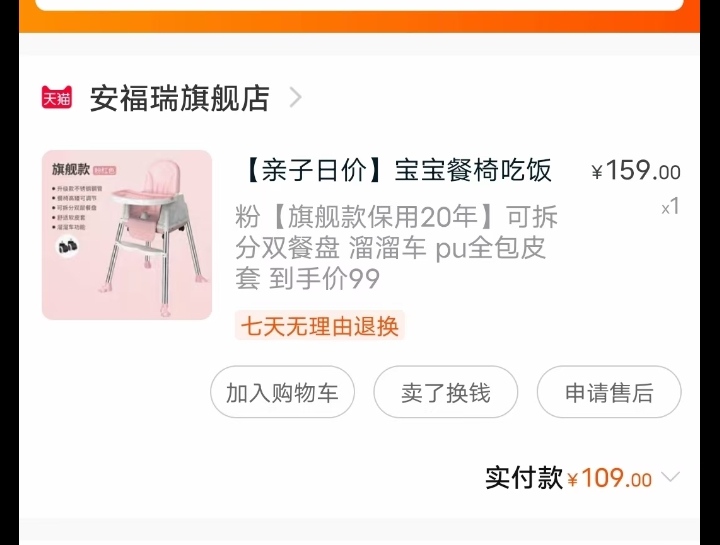Open the 安福瑞旗舰店 store page
This screenshot has width=720, height=545.
click(179, 98)
